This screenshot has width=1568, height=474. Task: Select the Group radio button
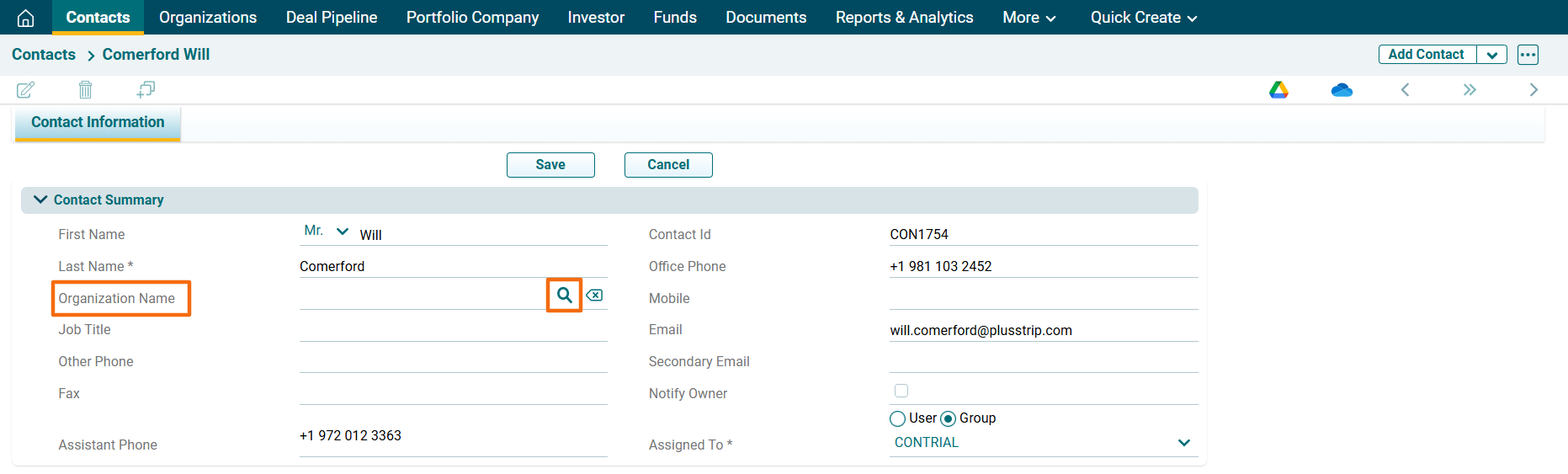click(x=949, y=418)
